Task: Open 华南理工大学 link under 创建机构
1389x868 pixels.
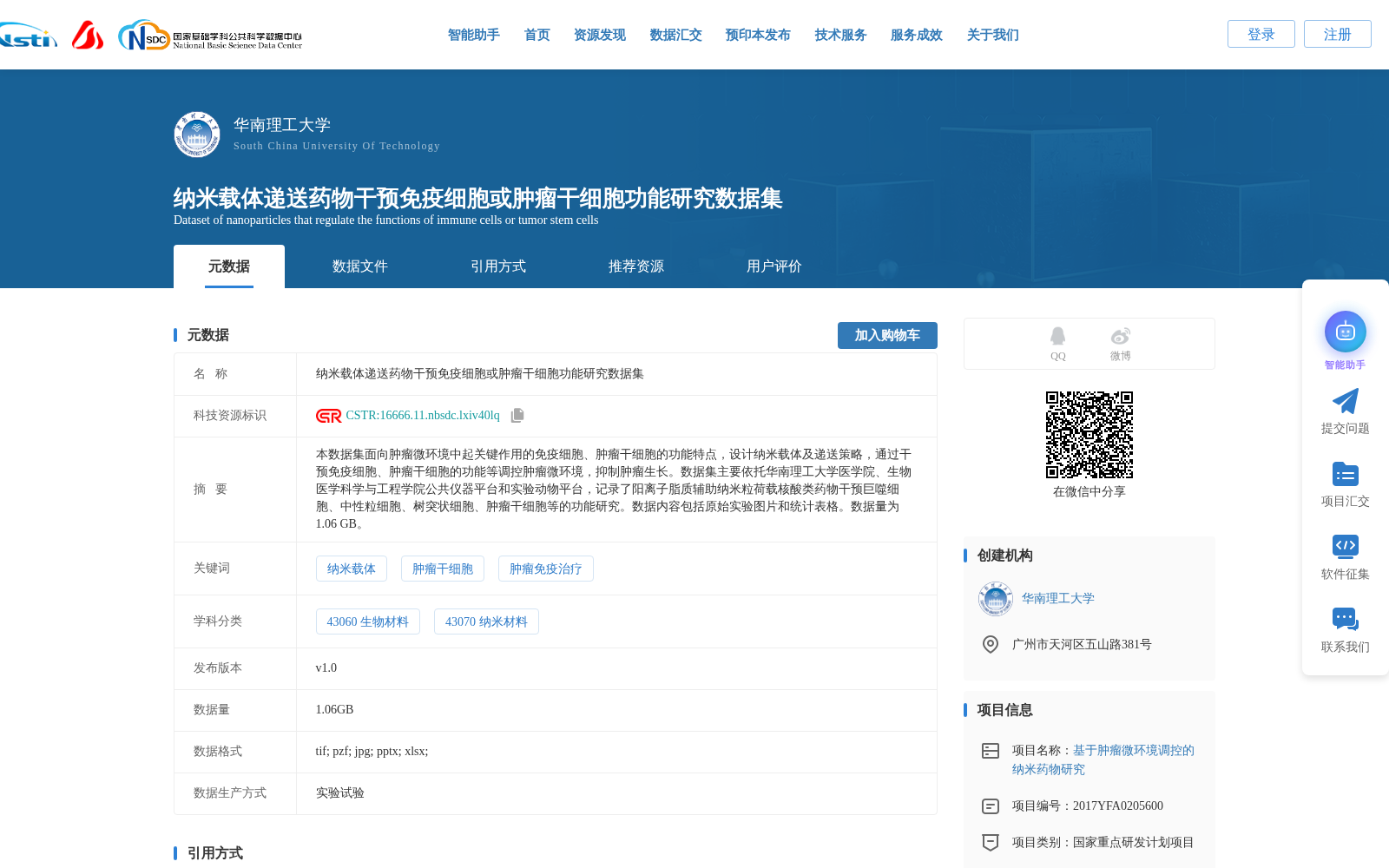Action: point(1058,599)
